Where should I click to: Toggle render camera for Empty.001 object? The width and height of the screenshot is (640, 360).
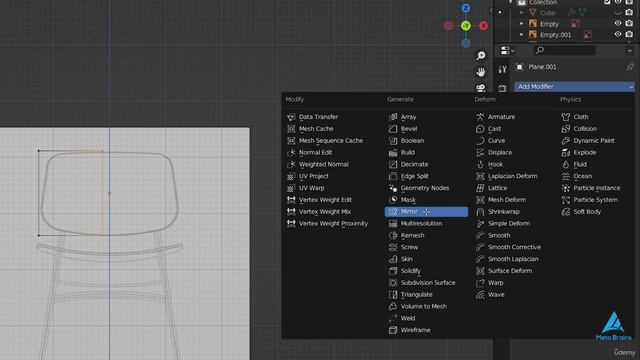coord(629,35)
